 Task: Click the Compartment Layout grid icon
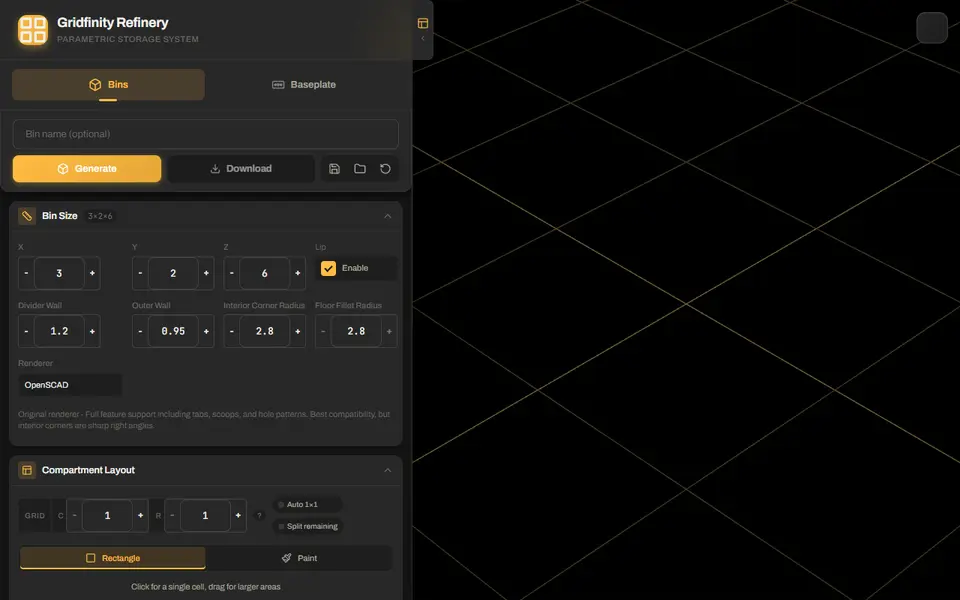(x=27, y=470)
